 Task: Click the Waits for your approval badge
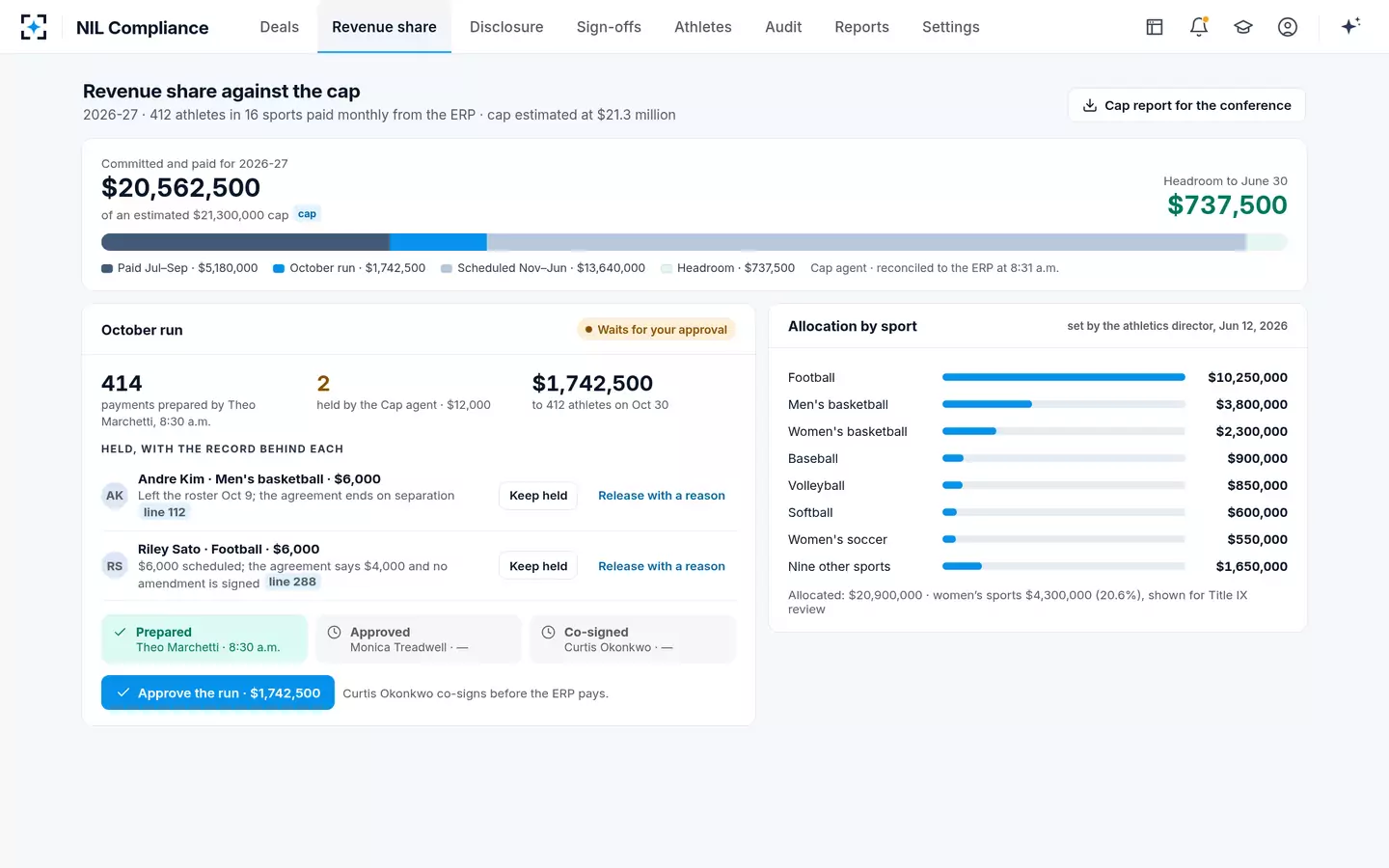656,330
